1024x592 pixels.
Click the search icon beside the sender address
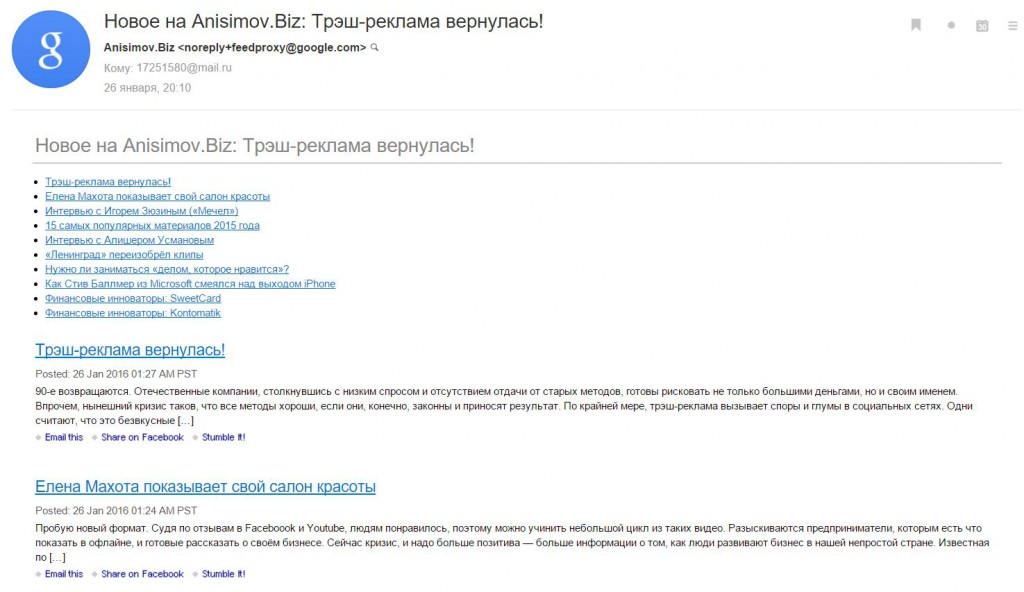pyautogui.click(x=376, y=47)
